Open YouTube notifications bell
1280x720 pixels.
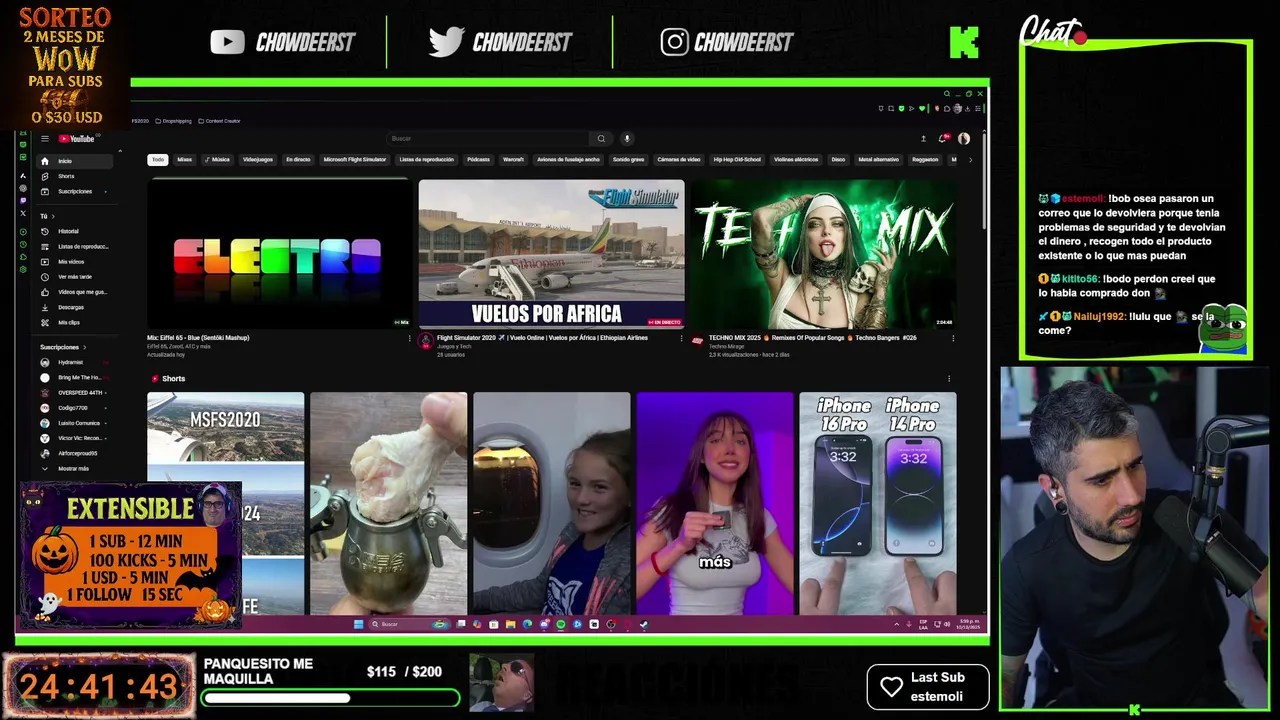tap(942, 139)
